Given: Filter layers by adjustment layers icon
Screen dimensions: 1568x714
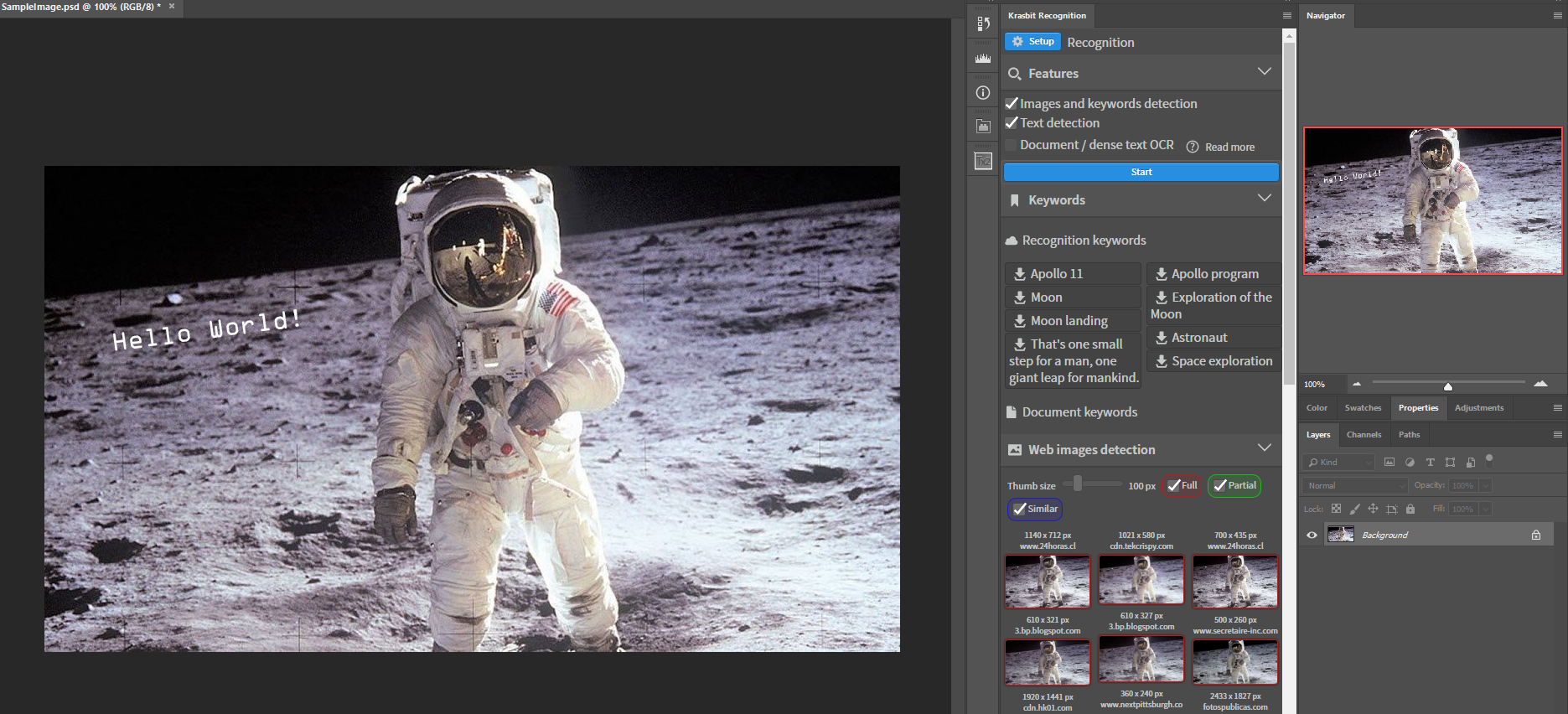Looking at the screenshot, I should click(1410, 463).
